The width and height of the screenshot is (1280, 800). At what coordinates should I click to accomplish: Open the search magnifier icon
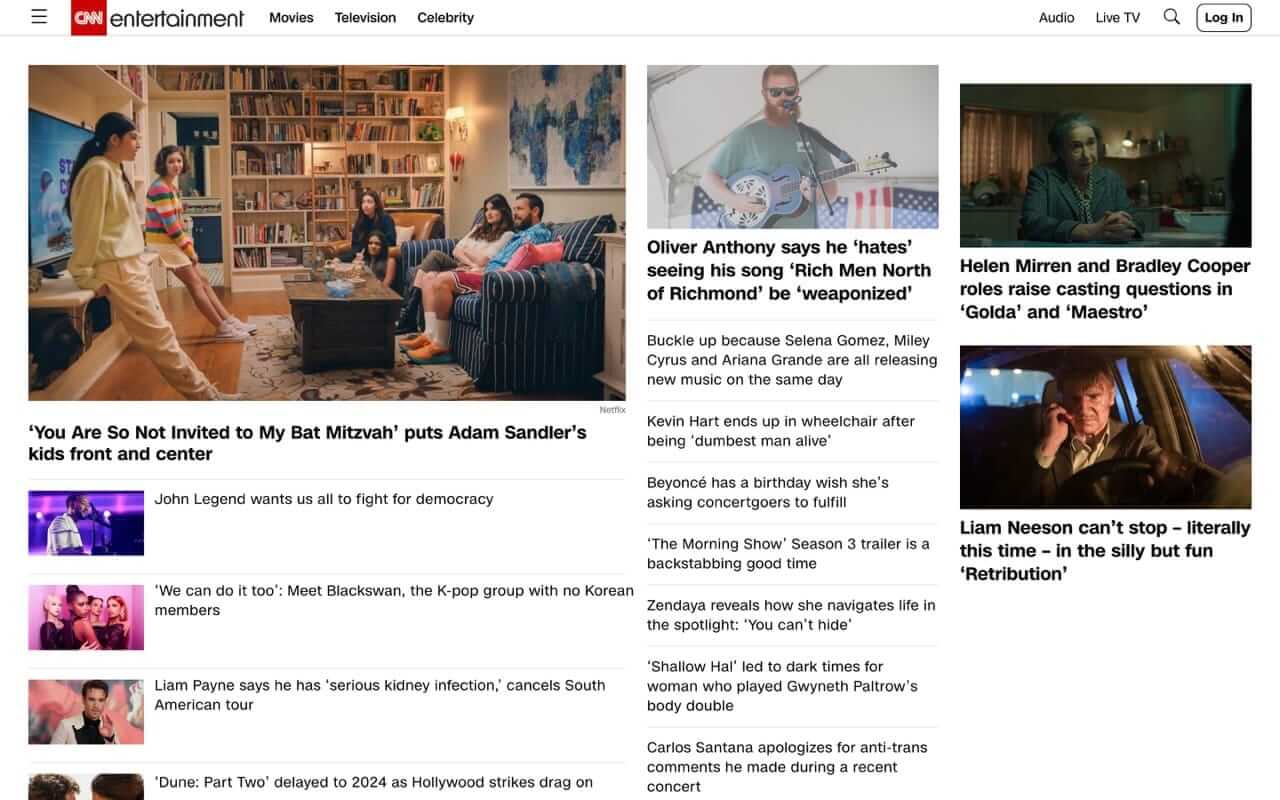click(x=1172, y=17)
